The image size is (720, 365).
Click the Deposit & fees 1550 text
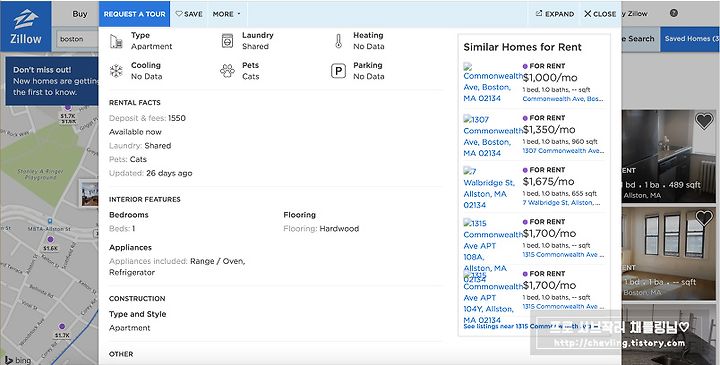(x=147, y=118)
